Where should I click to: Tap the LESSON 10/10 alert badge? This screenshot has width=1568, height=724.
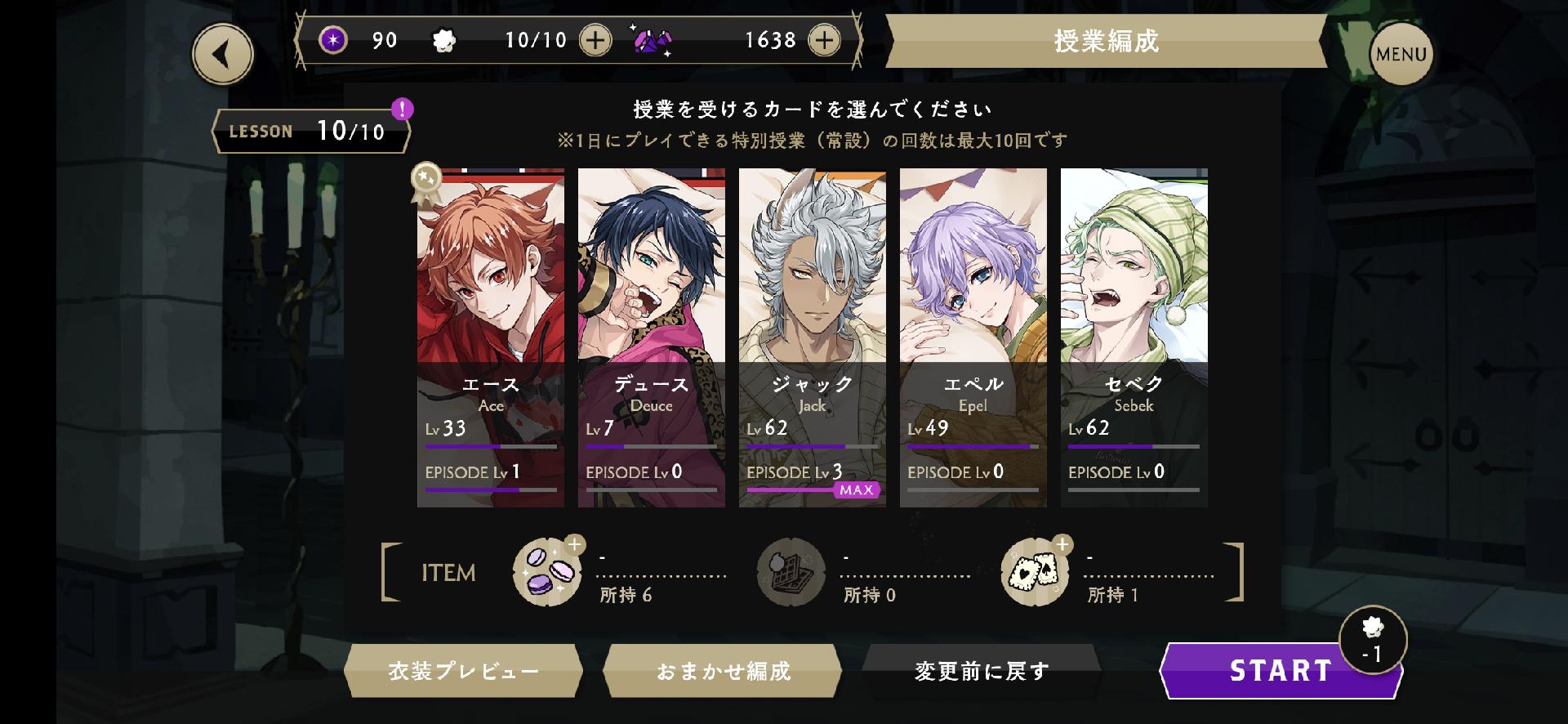click(402, 109)
